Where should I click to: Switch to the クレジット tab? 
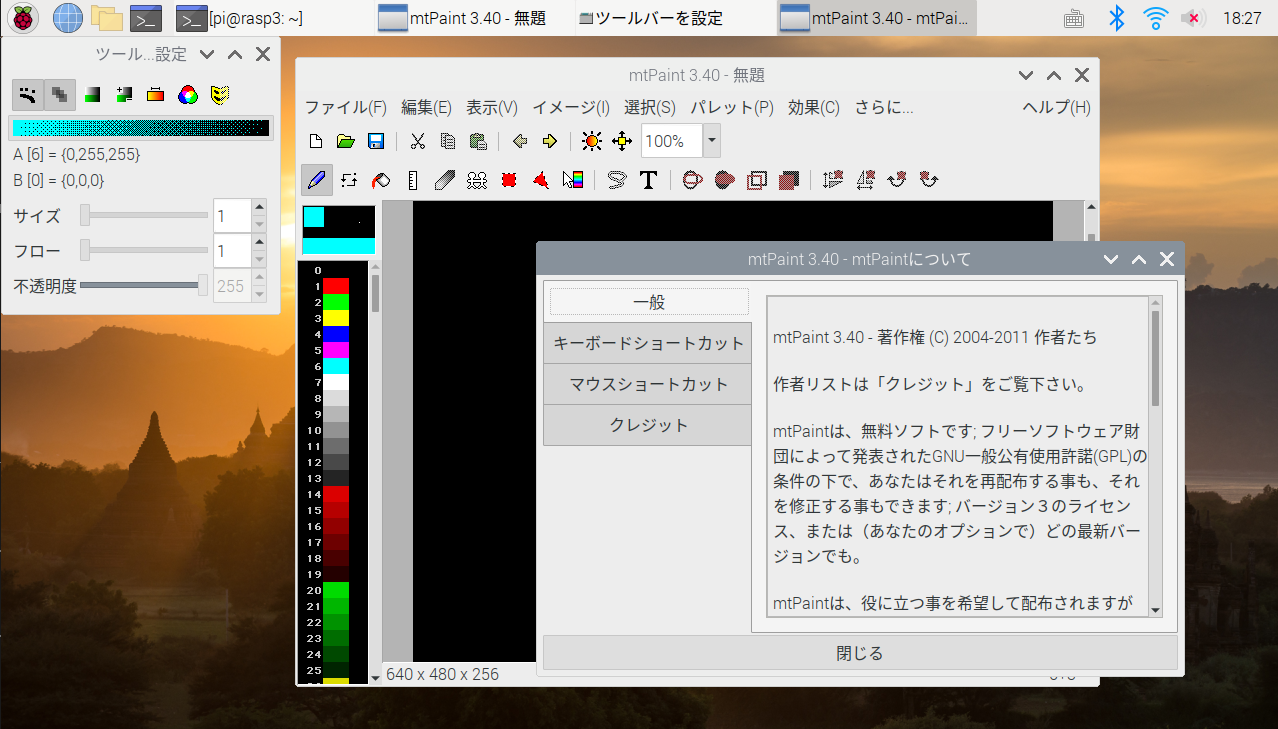(x=646, y=425)
